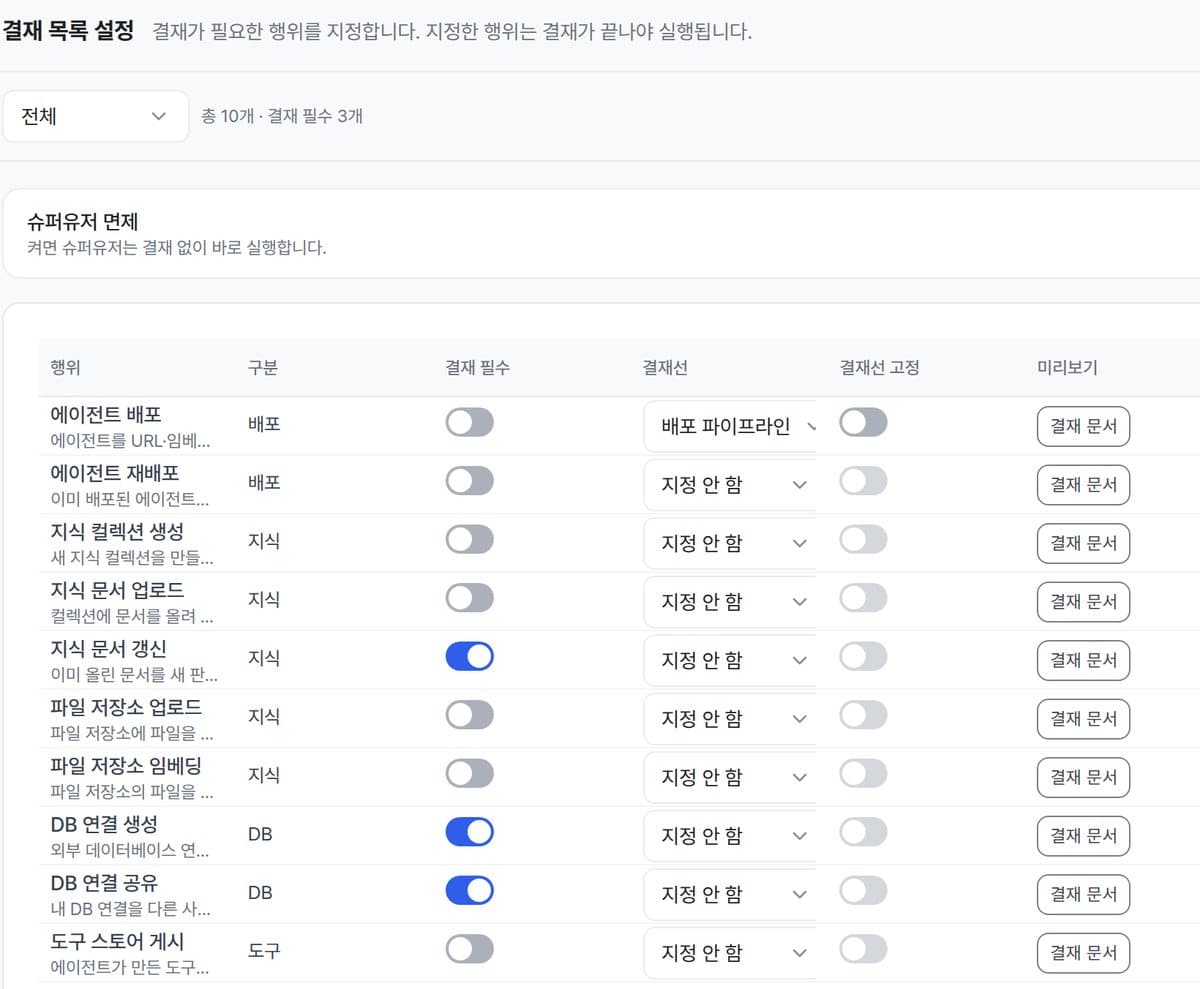Toggle 결재 필수 for 에이전트 재배포

tap(469, 481)
